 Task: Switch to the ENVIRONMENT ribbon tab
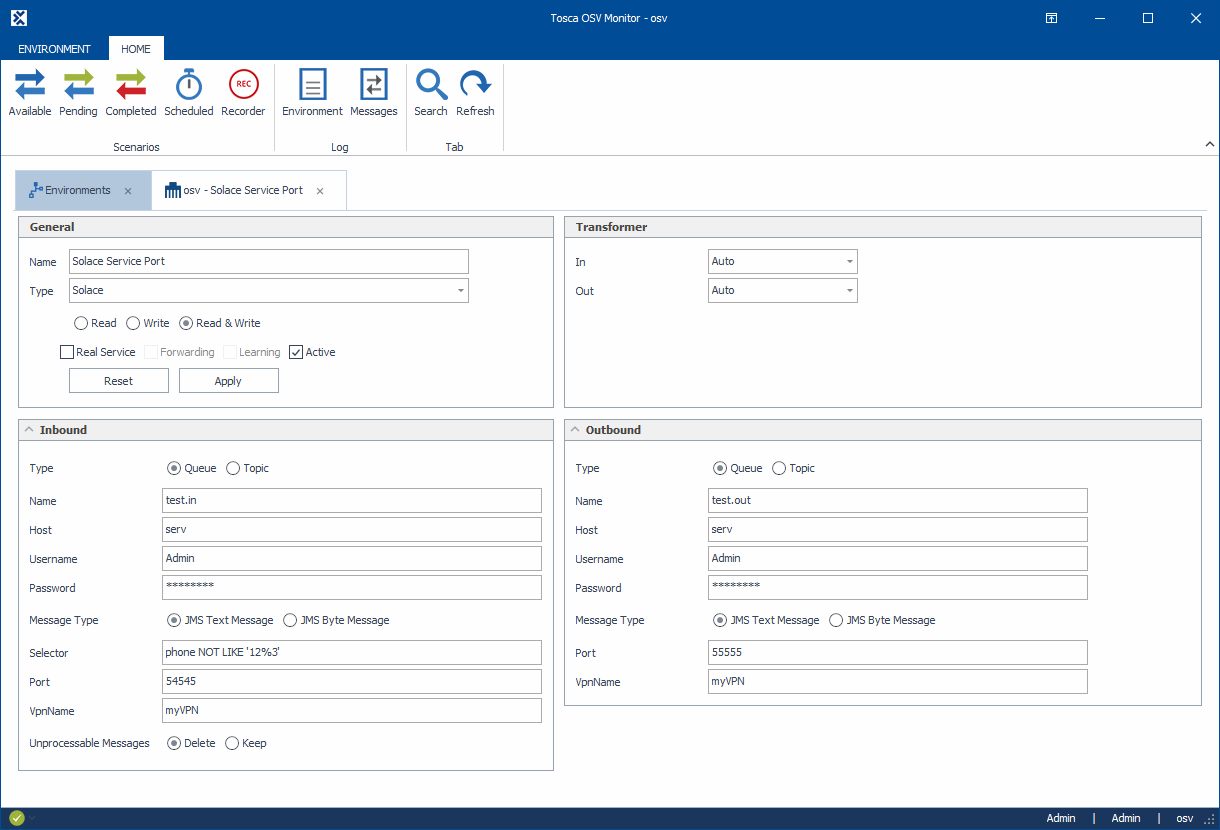click(54, 49)
